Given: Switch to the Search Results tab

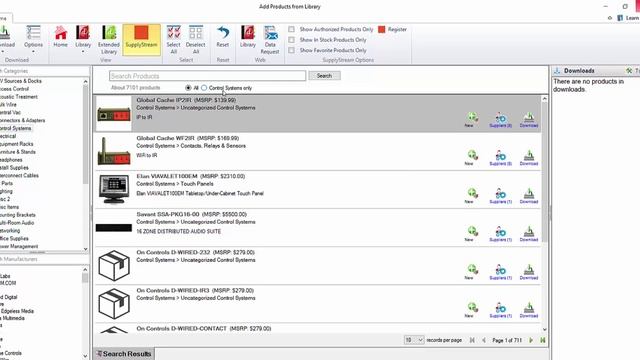Looking at the screenshot, I should (x=124, y=354).
